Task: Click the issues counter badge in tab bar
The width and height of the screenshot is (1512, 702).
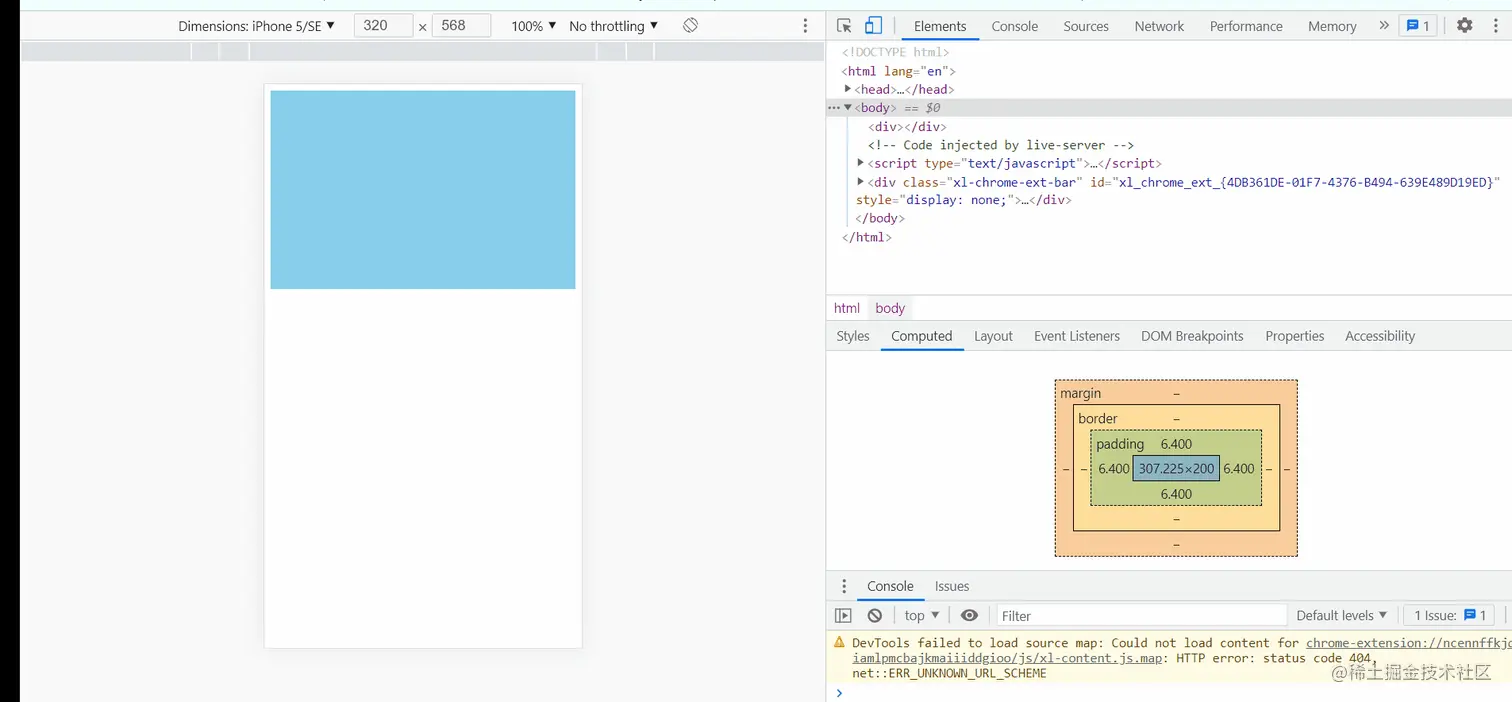Action: tap(1418, 26)
